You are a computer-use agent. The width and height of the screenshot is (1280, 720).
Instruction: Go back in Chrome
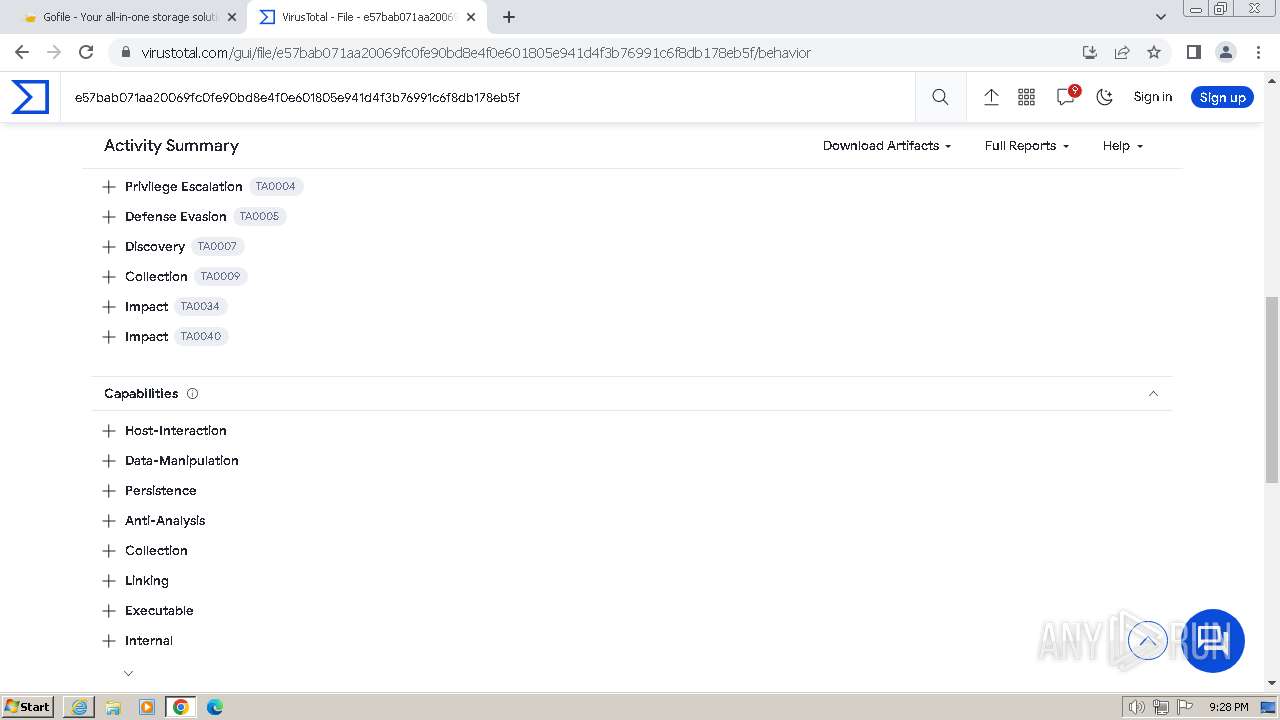[22, 52]
